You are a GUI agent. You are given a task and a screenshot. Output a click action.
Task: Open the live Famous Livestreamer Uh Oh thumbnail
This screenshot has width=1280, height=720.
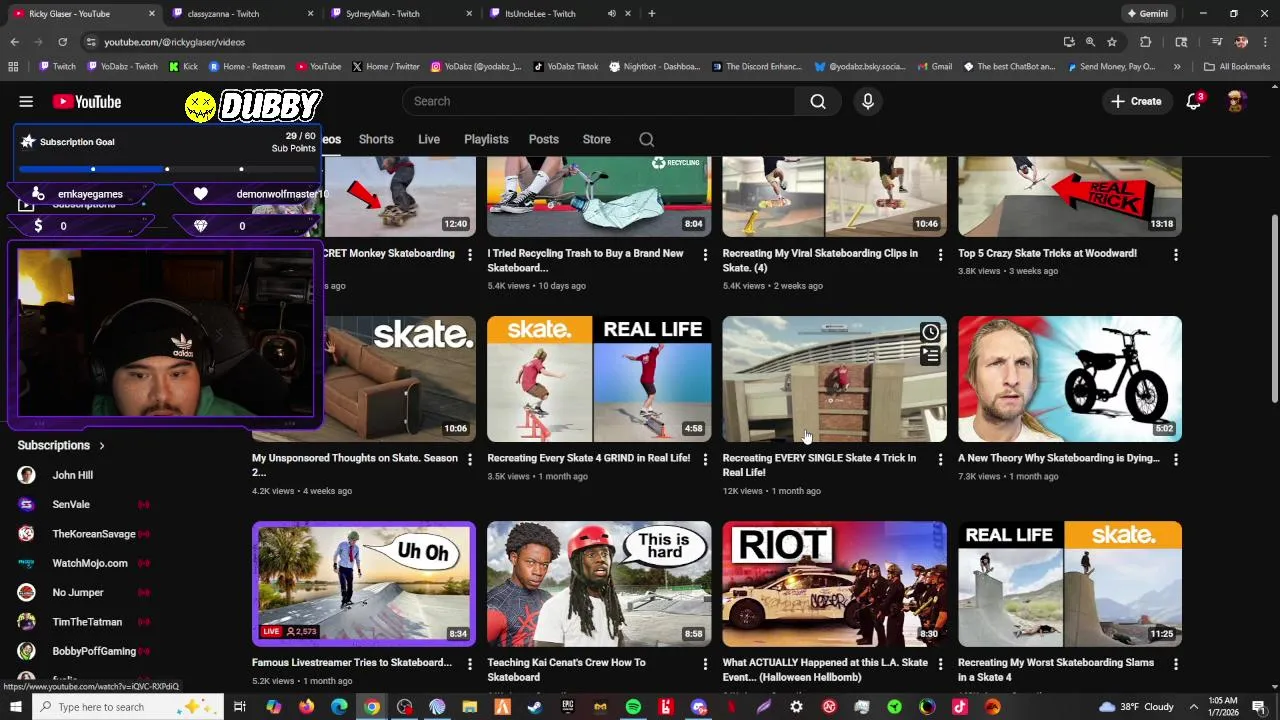click(x=364, y=584)
